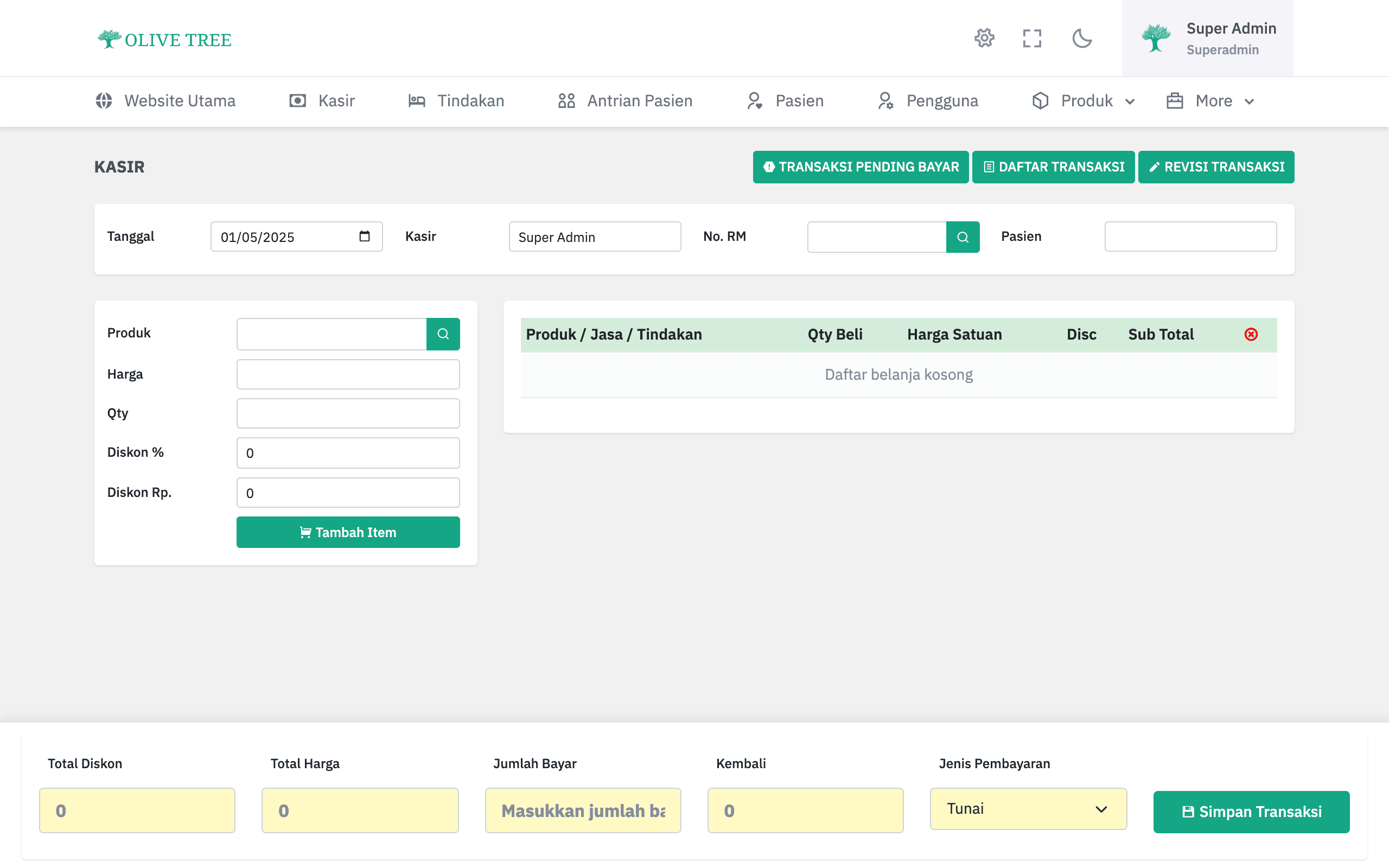Click the Disc column header
The width and height of the screenshot is (1389, 868).
tap(1081, 335)
